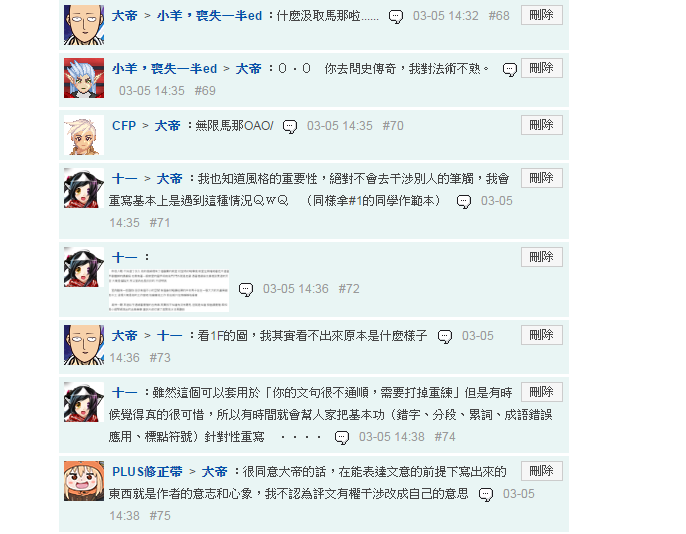This screenshot has width=686, height=534.
Task: Delete CFP's comment #70
Action: pyautogui.click(x=542, y=126)
